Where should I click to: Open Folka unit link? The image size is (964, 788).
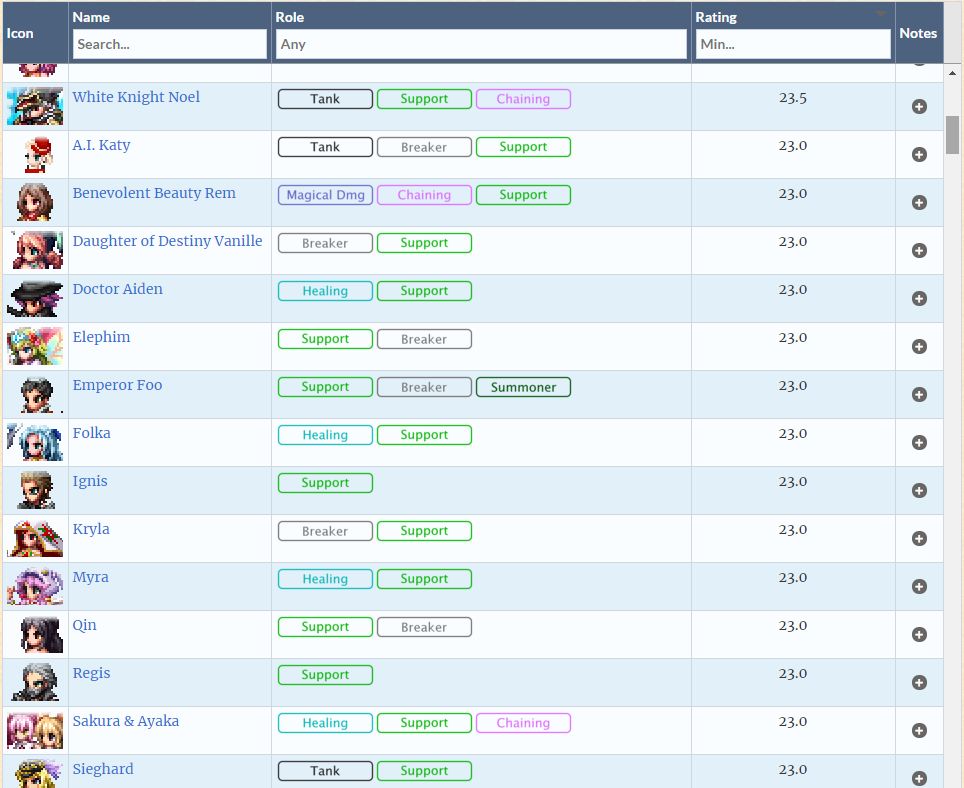click(92, 433)
